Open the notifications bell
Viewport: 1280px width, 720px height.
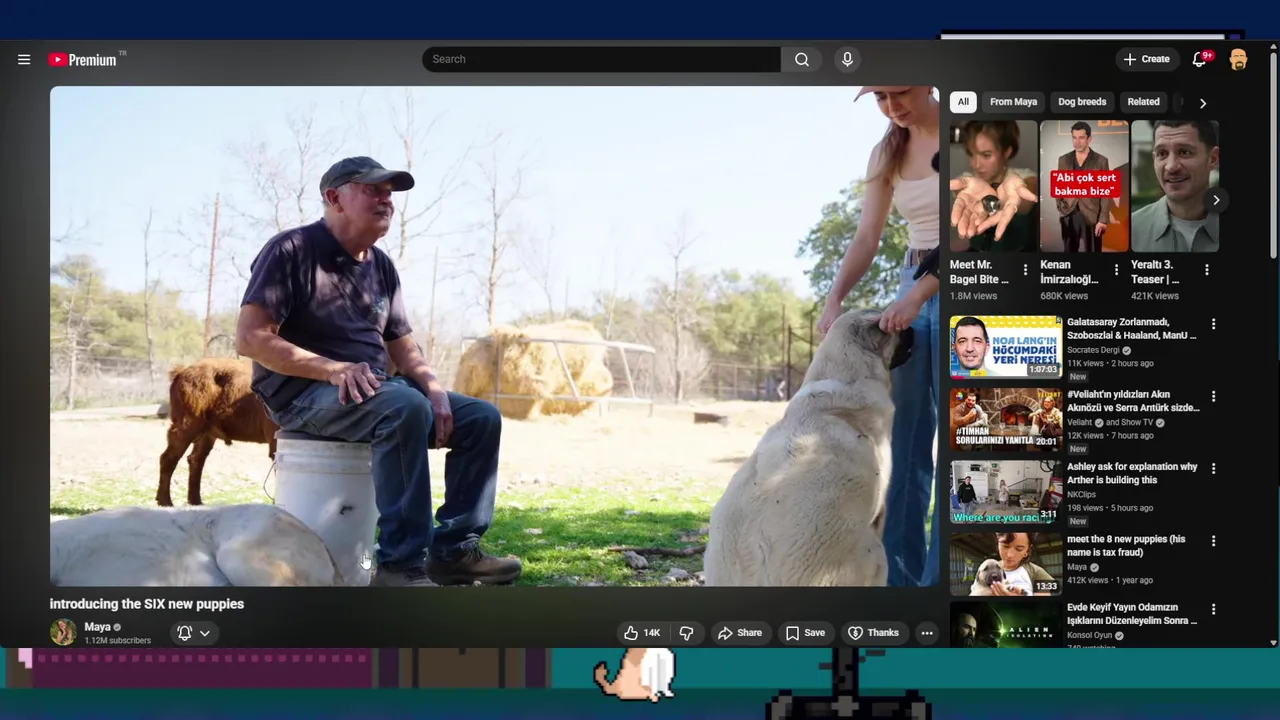coord(1199,60)
